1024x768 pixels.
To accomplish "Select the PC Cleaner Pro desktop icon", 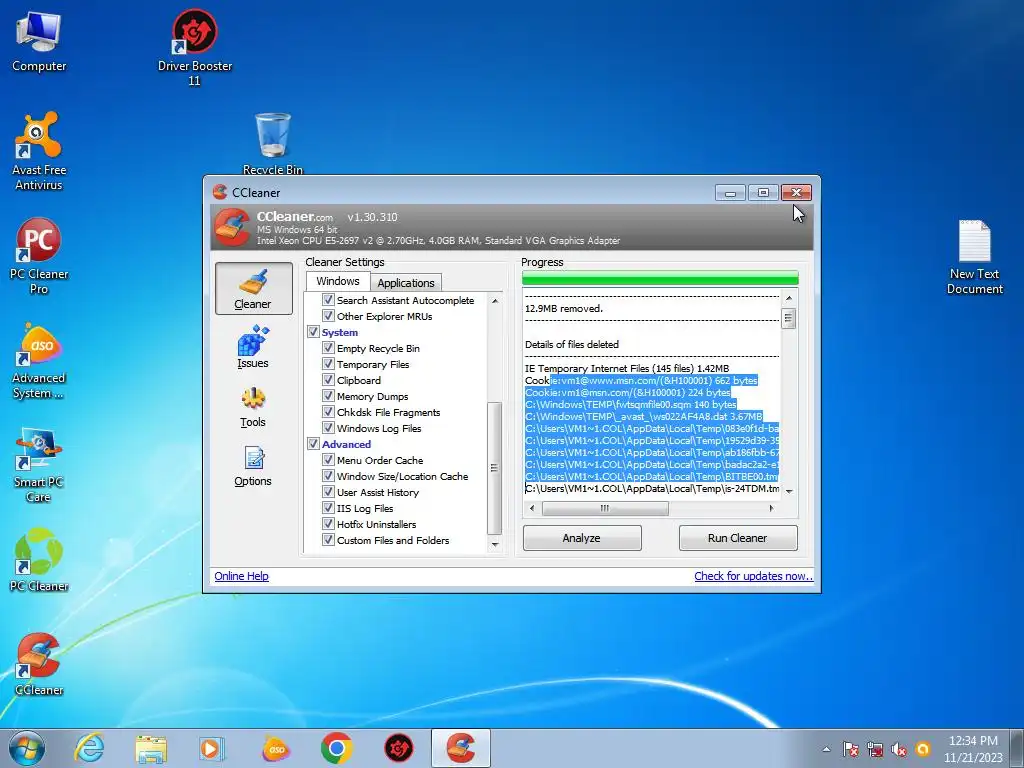I will click(39, 256).
